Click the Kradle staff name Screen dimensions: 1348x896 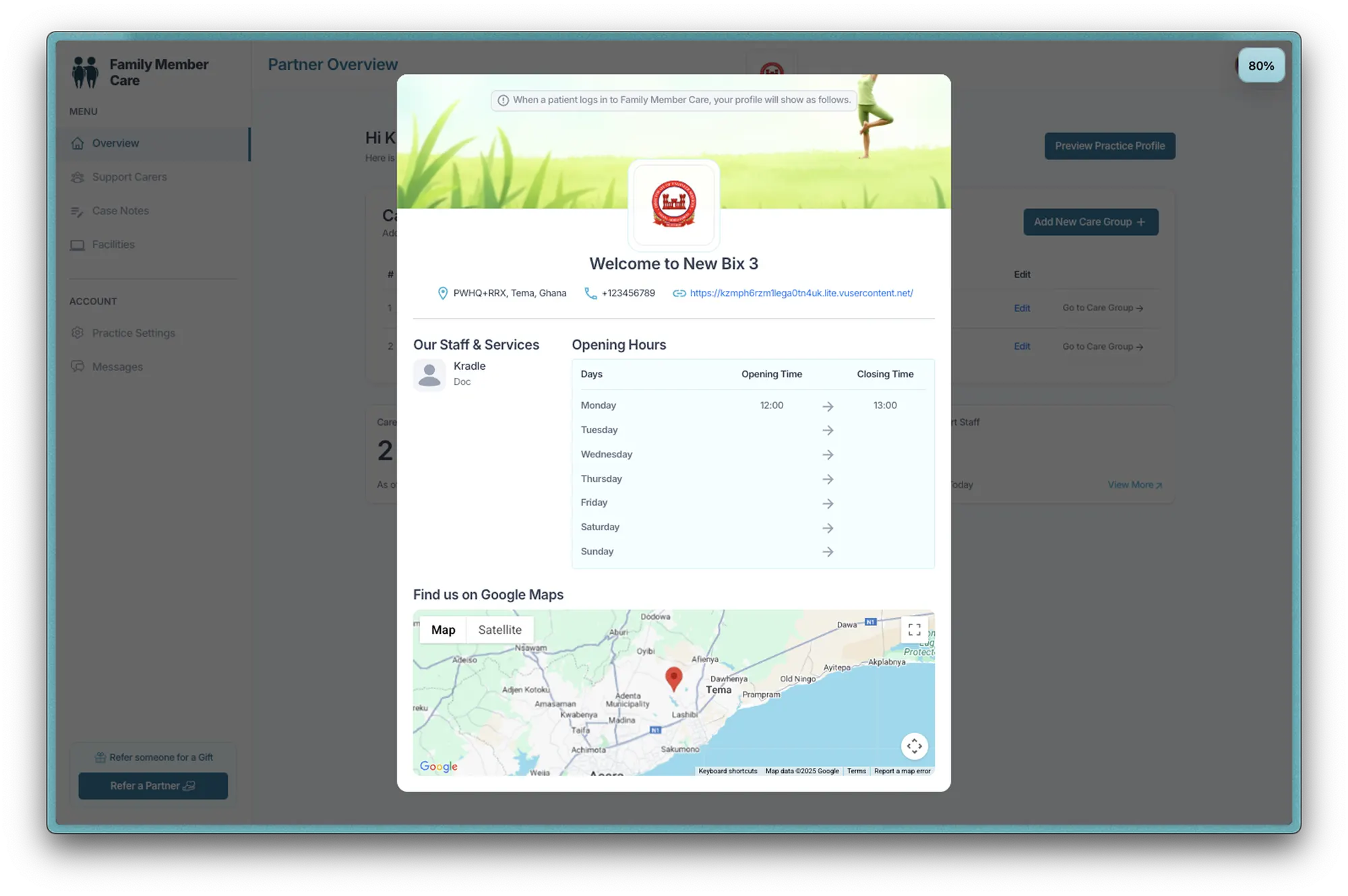pyautogui.click(x=469, y=366)
